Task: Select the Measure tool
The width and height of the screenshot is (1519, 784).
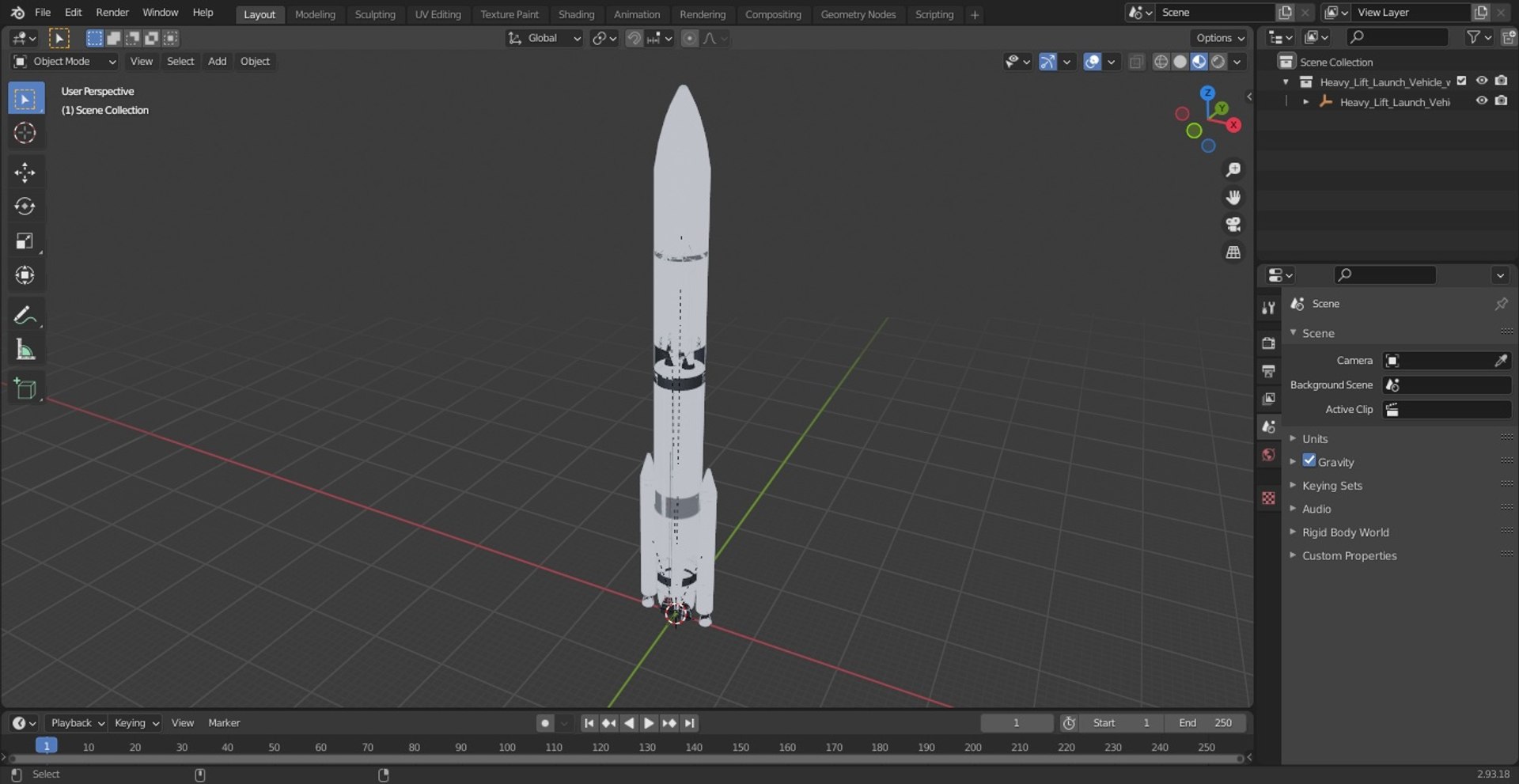Action: (x=25, y=350)
